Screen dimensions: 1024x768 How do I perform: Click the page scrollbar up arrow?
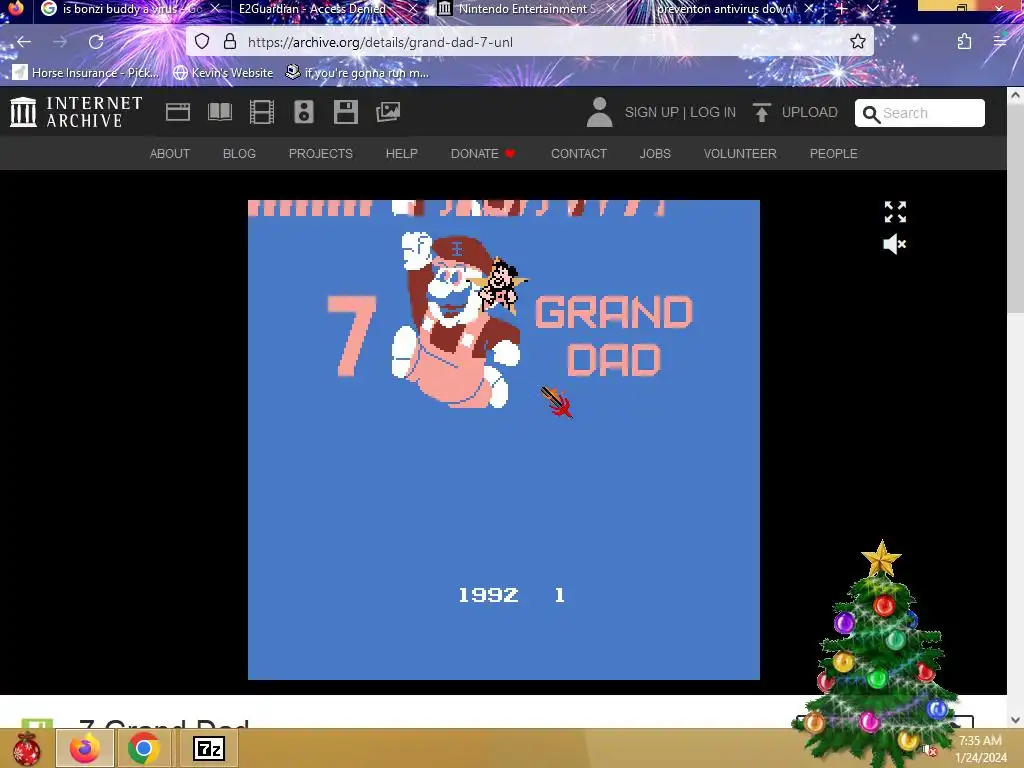1015,95
